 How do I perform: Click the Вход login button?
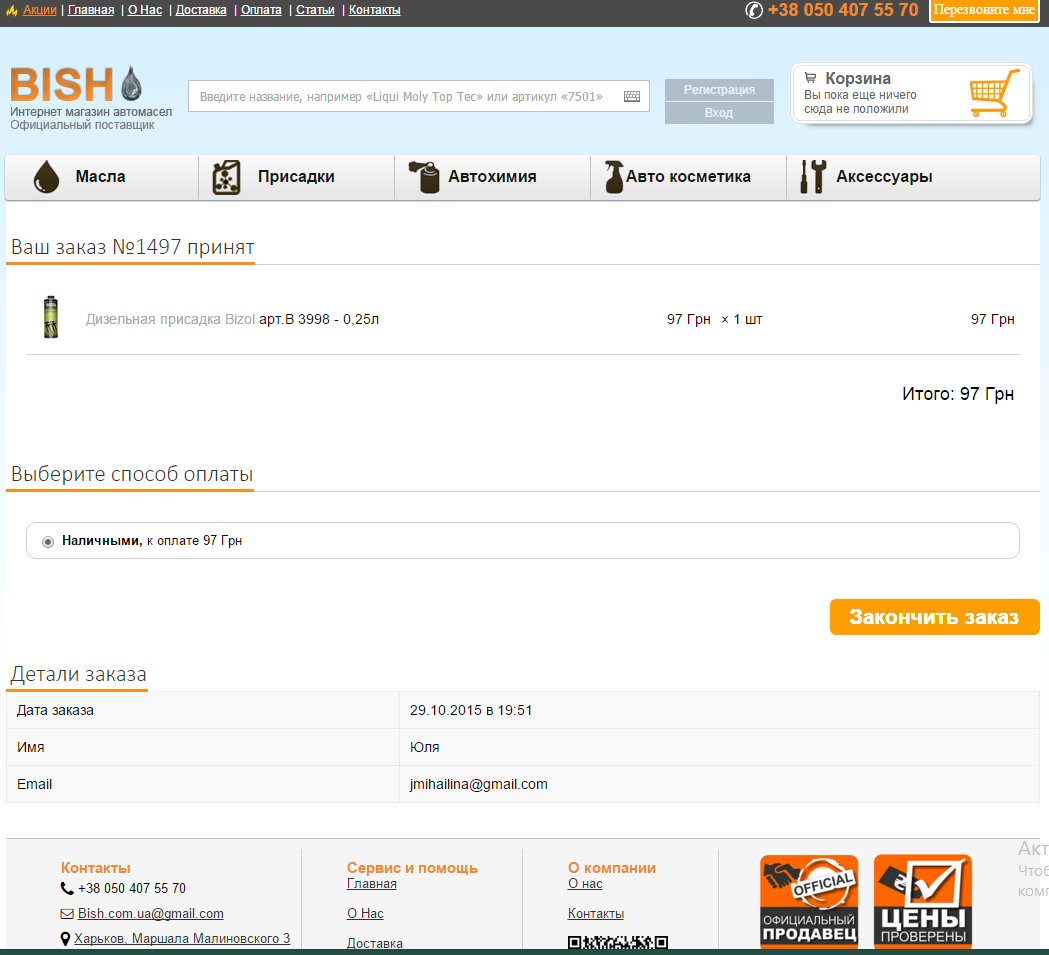pos(719,113)
